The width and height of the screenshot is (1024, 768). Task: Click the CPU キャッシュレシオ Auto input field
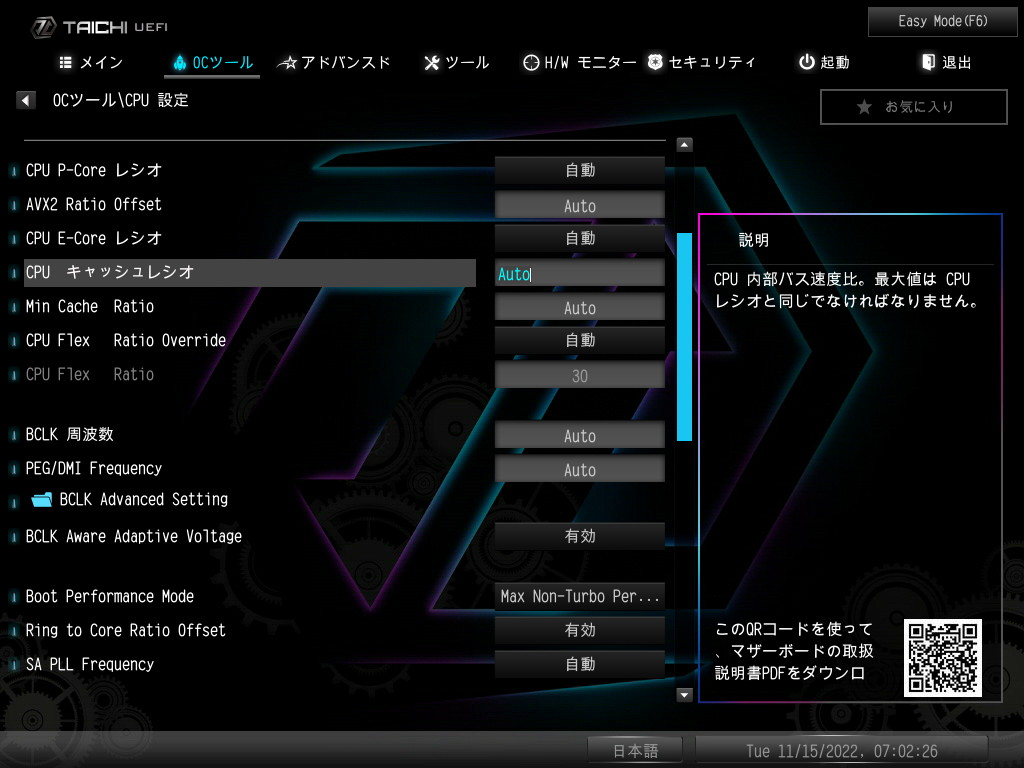[x=579, y=273]
